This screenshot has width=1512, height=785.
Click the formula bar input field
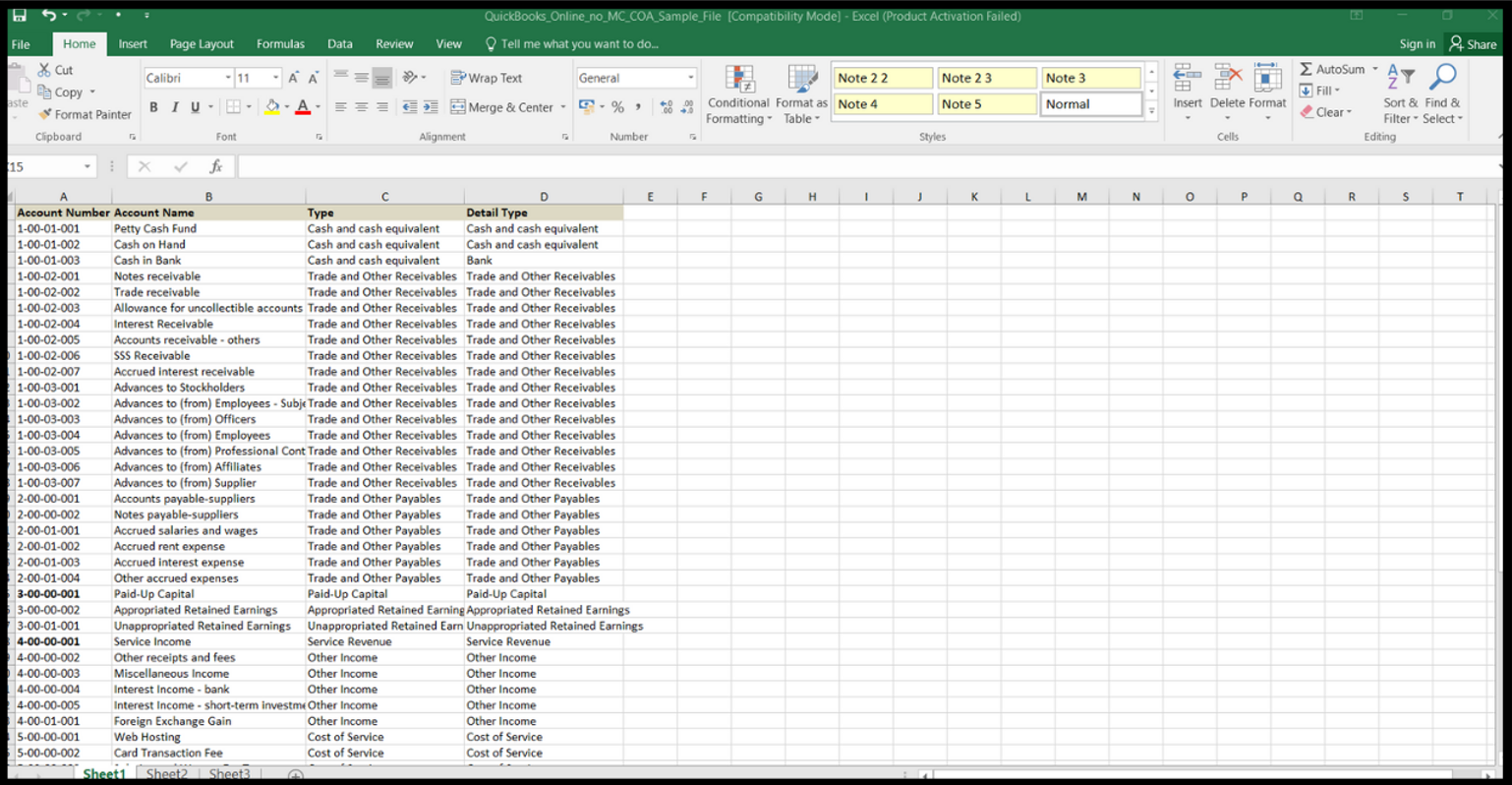point(867,167)
